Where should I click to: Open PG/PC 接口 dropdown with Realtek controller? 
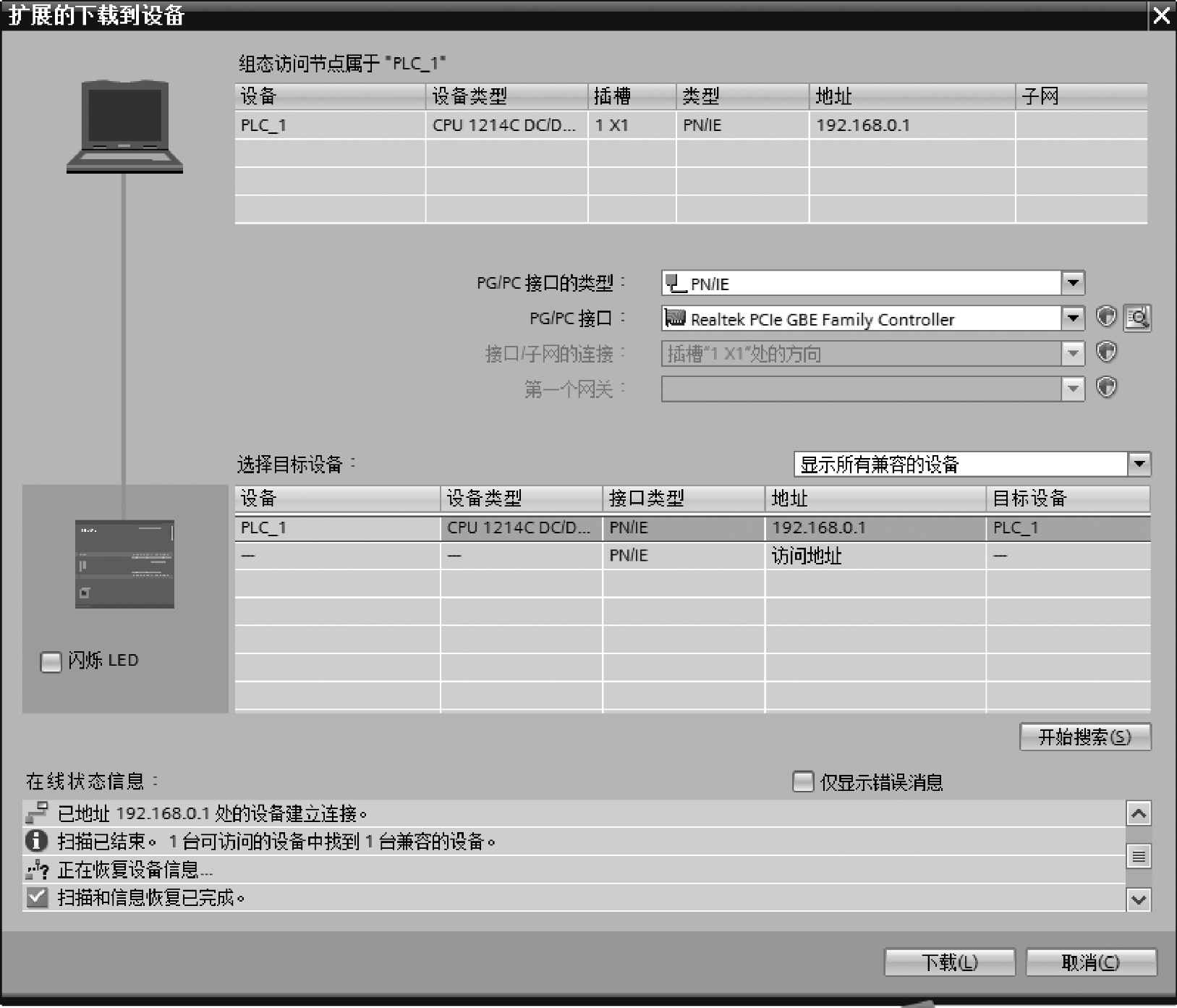point(1073,318)
